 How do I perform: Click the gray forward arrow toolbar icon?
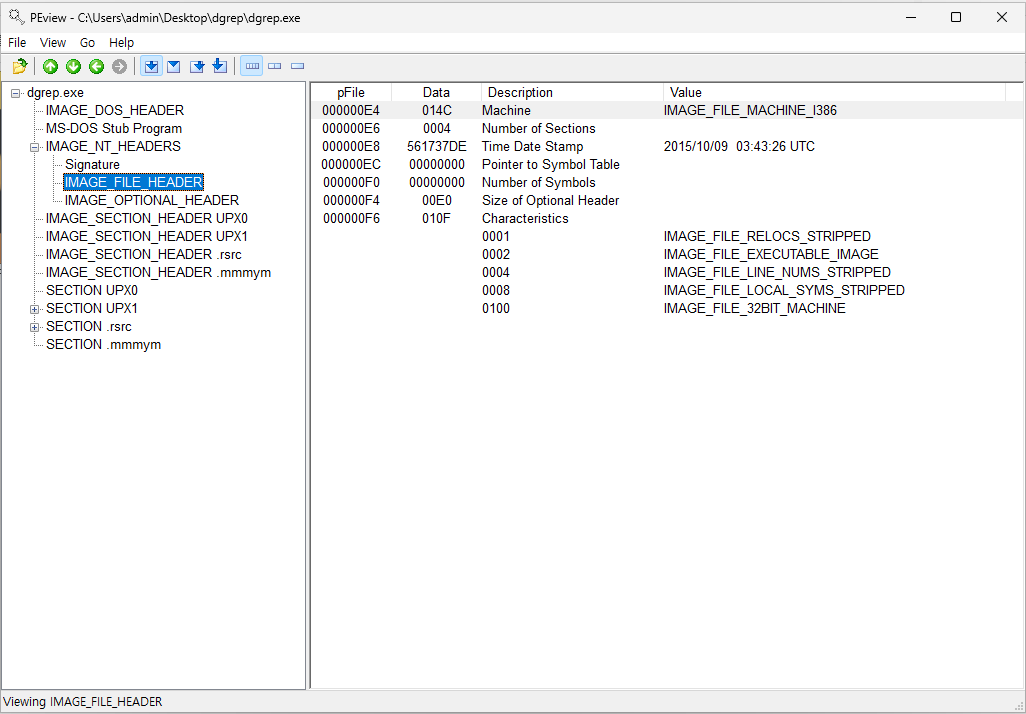tap(119, 66)
